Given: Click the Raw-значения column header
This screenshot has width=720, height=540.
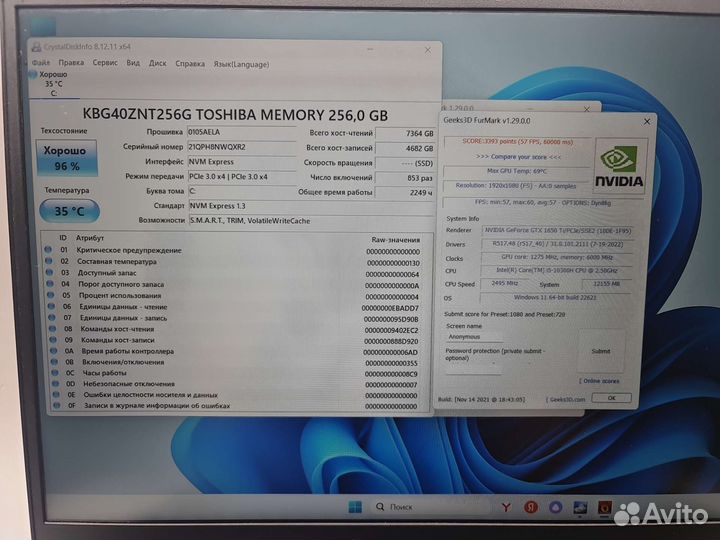Looking at the screenshot, I should [x=395, y=240].
